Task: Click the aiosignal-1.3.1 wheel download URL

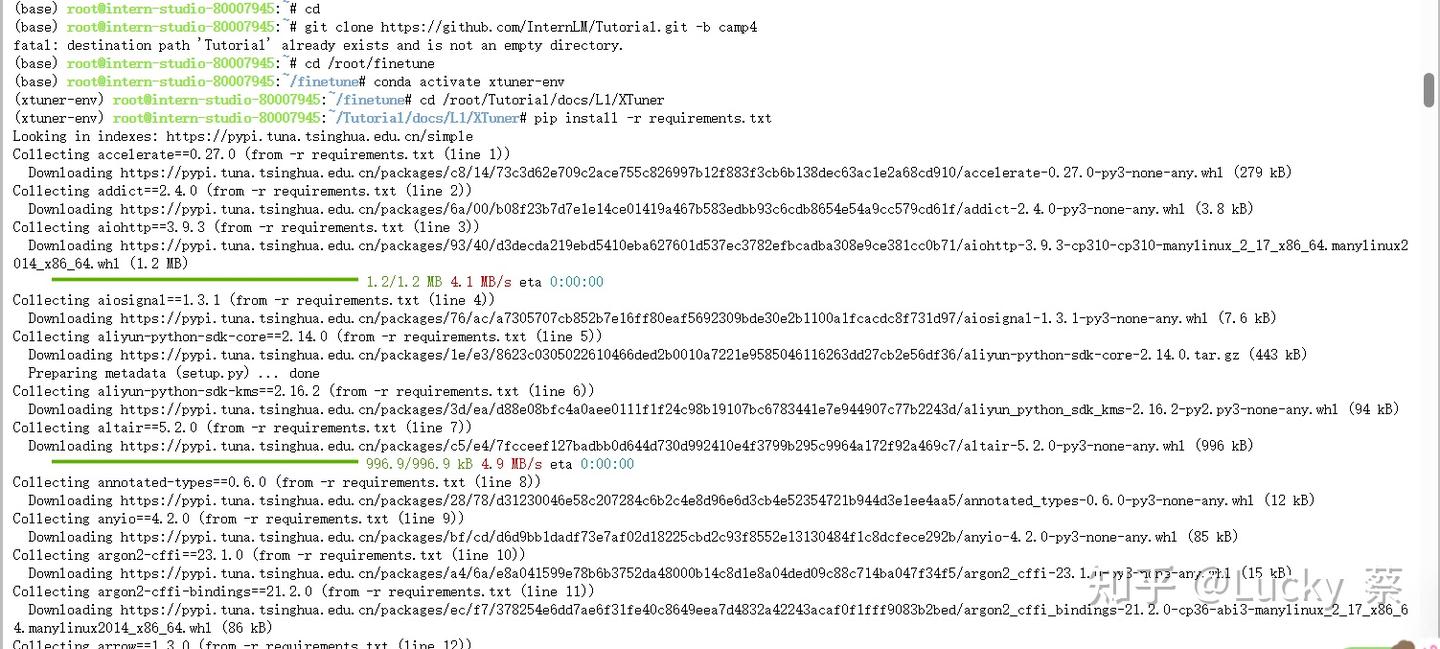Action: (664, 318)
